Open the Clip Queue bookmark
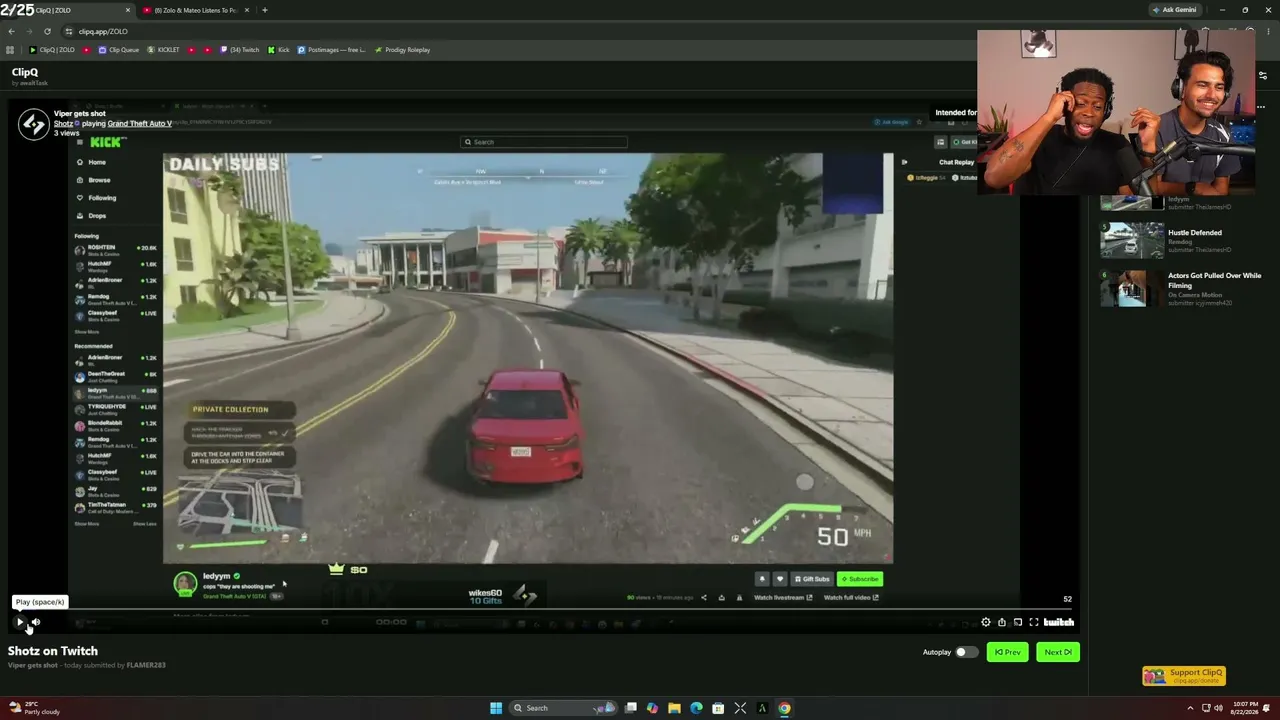Screen dimensions: 1280x720 click(x=119, y=50)
